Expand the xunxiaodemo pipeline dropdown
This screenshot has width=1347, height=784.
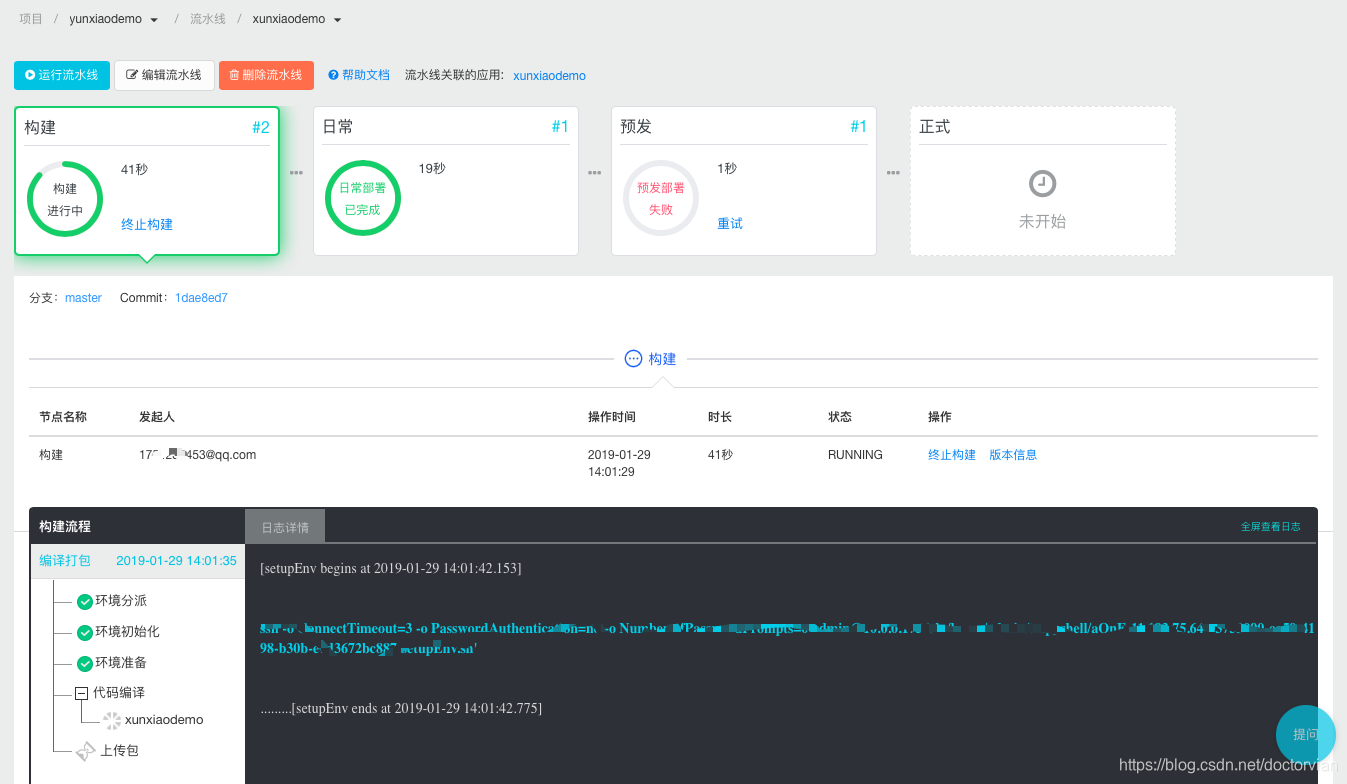pyautogui.click(x=297, y=19)
